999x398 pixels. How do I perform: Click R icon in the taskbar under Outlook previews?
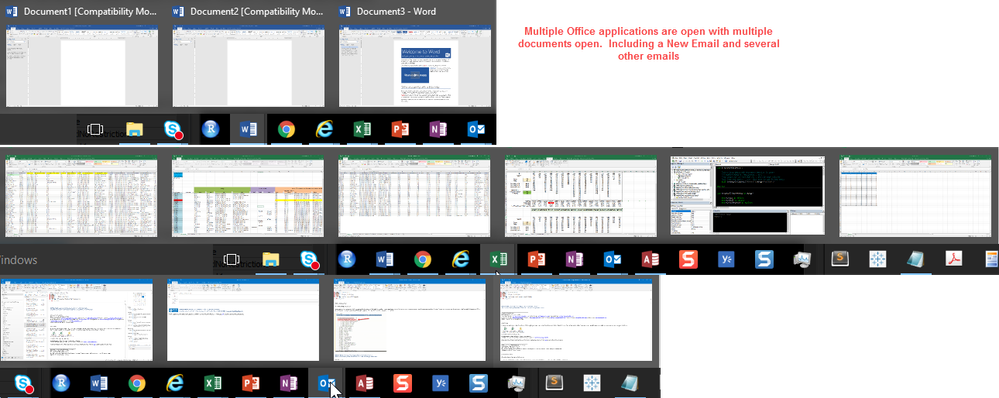coord(61,383)
